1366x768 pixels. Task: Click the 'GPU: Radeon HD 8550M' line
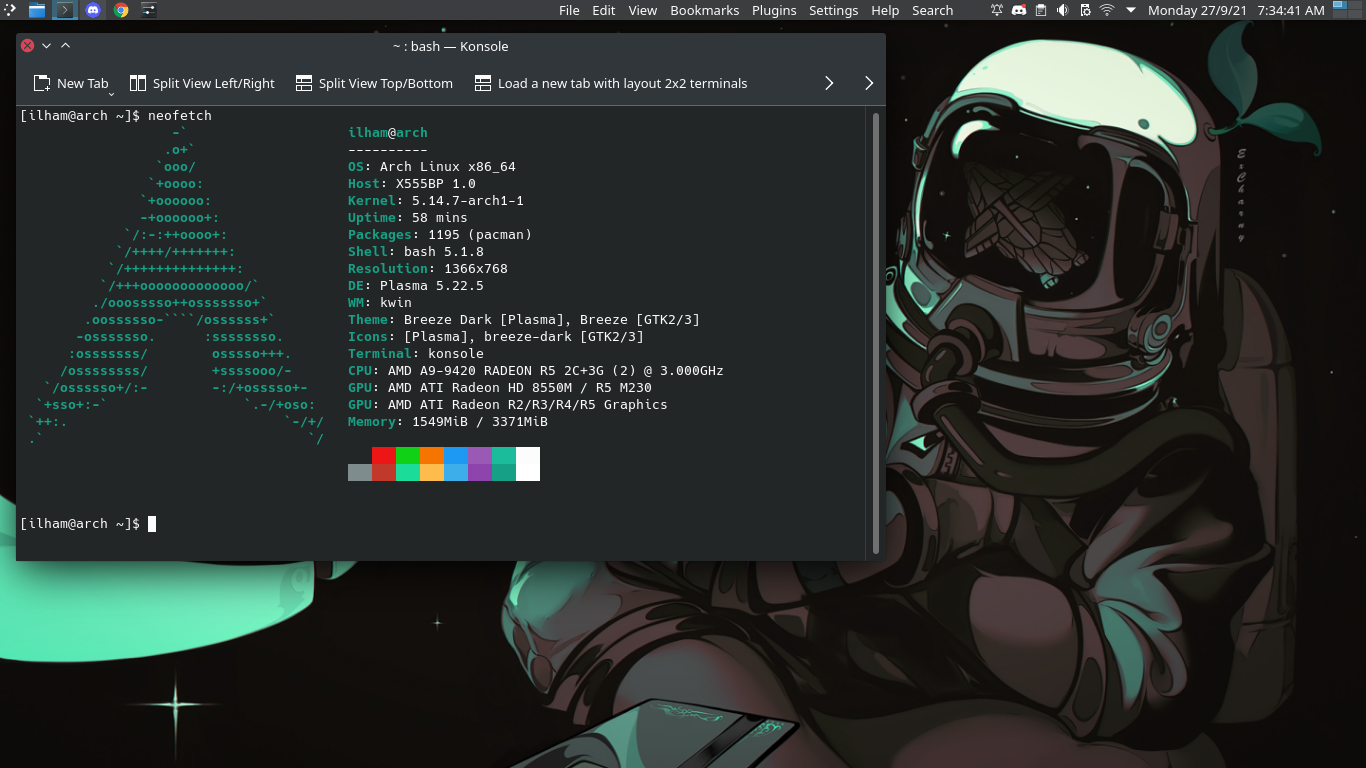click(500, 388)
